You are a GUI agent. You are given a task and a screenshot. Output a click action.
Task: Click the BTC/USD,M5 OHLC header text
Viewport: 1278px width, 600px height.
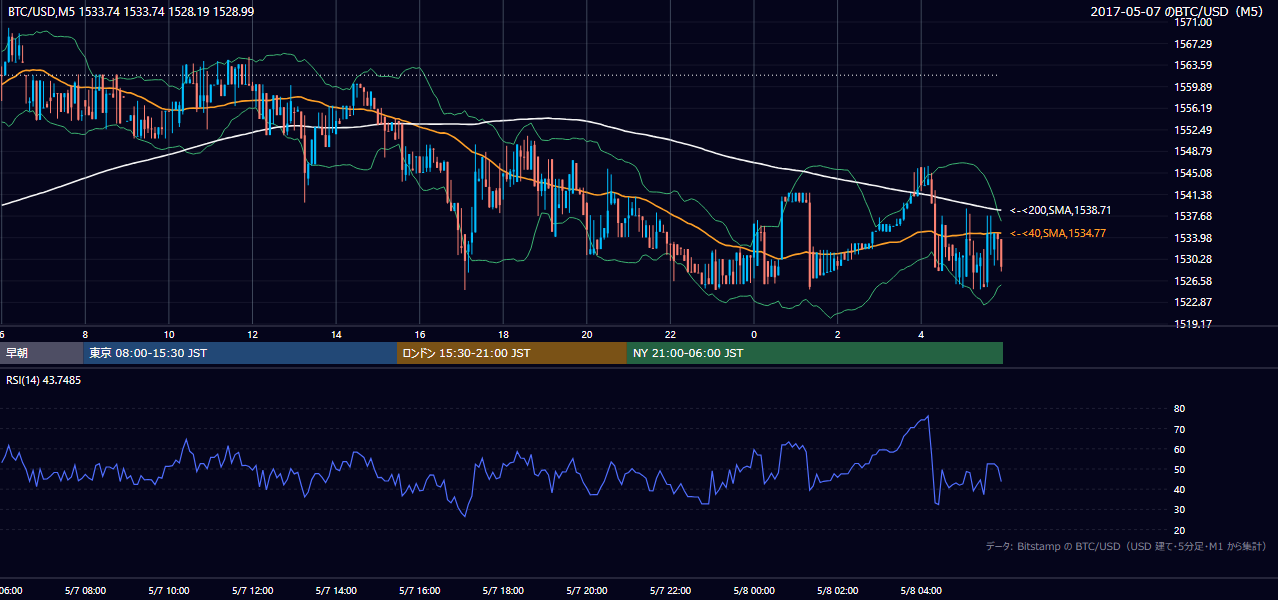click(x=130, y=11)
